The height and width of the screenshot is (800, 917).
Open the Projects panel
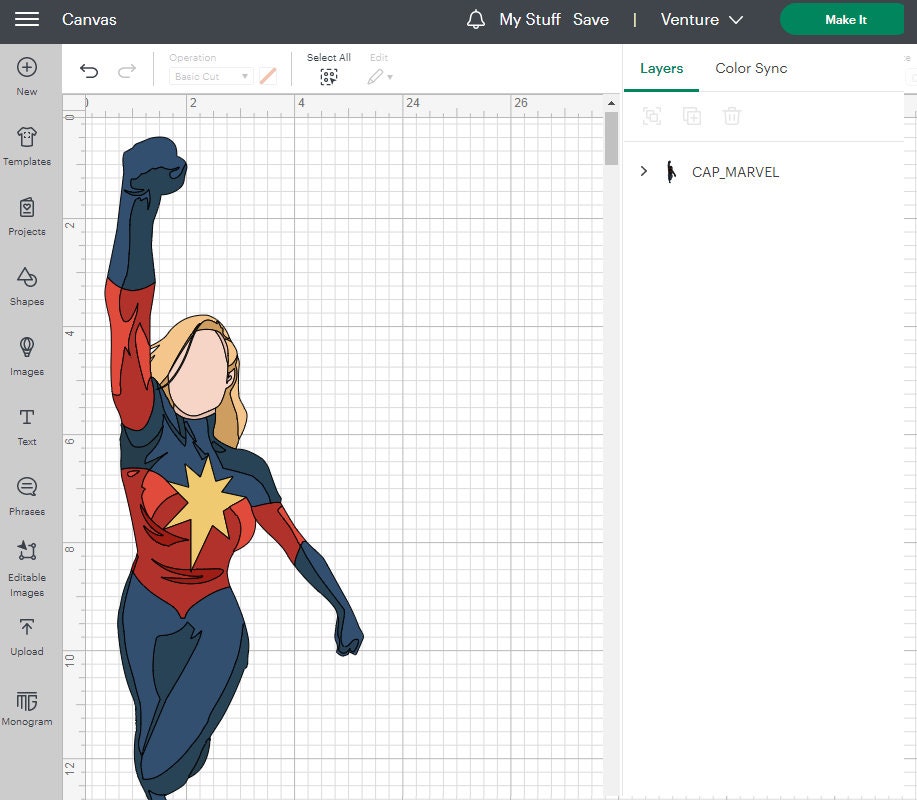[26, 214]
